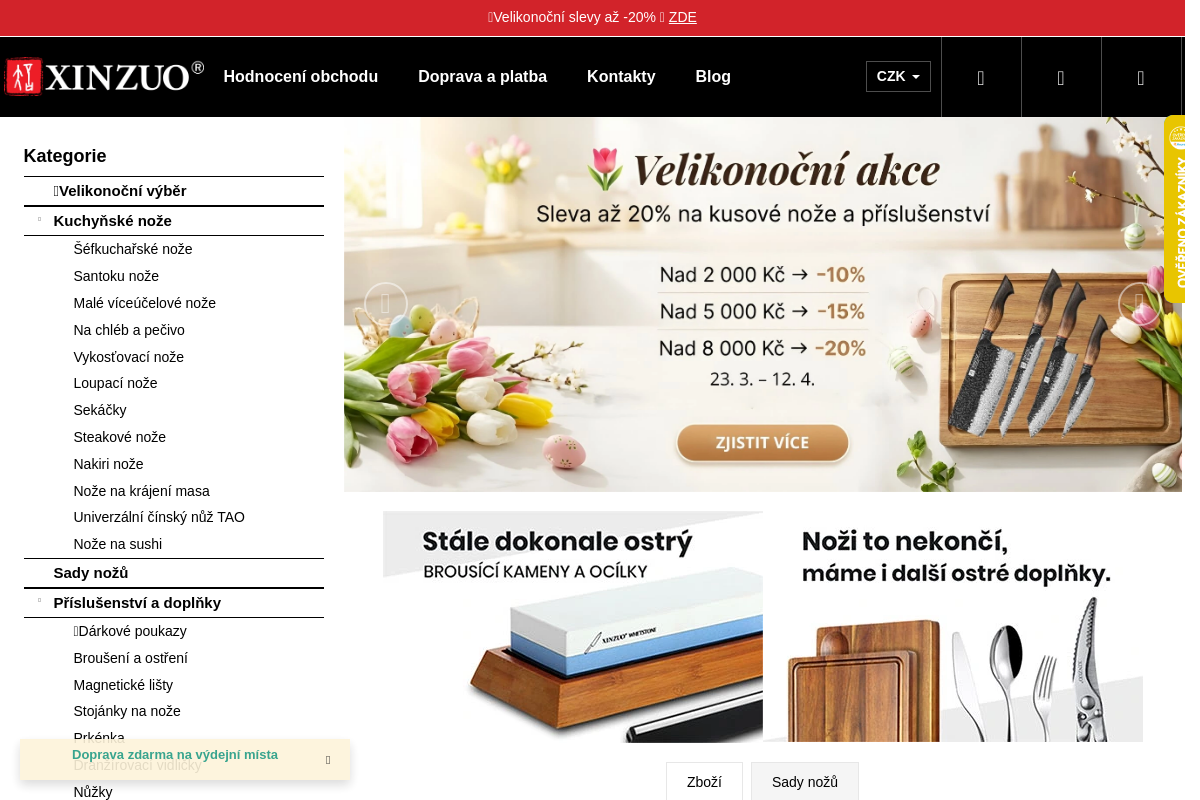Image resolution: width=1200 pixels, height=800 pixels.
Task: Click the XINZUO logo
Action: click(x=104, y=77)
